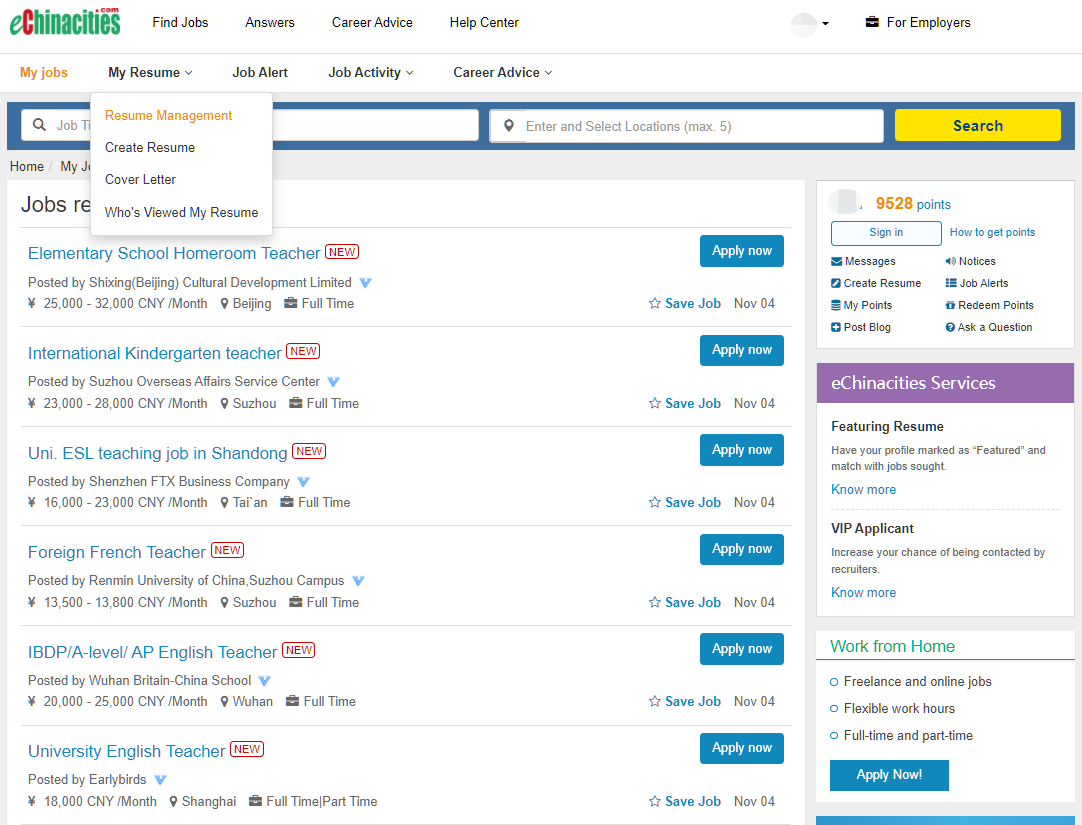Click the verified badge next to Shixing(Beijing) Cultural Development
The height and width of the screenshot is (825, 1082).
tap(366, 283)
